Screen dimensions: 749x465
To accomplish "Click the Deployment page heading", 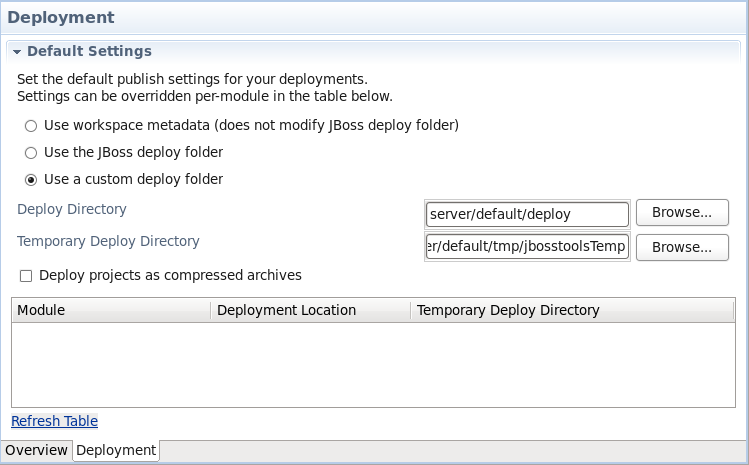I will [61, 18].
